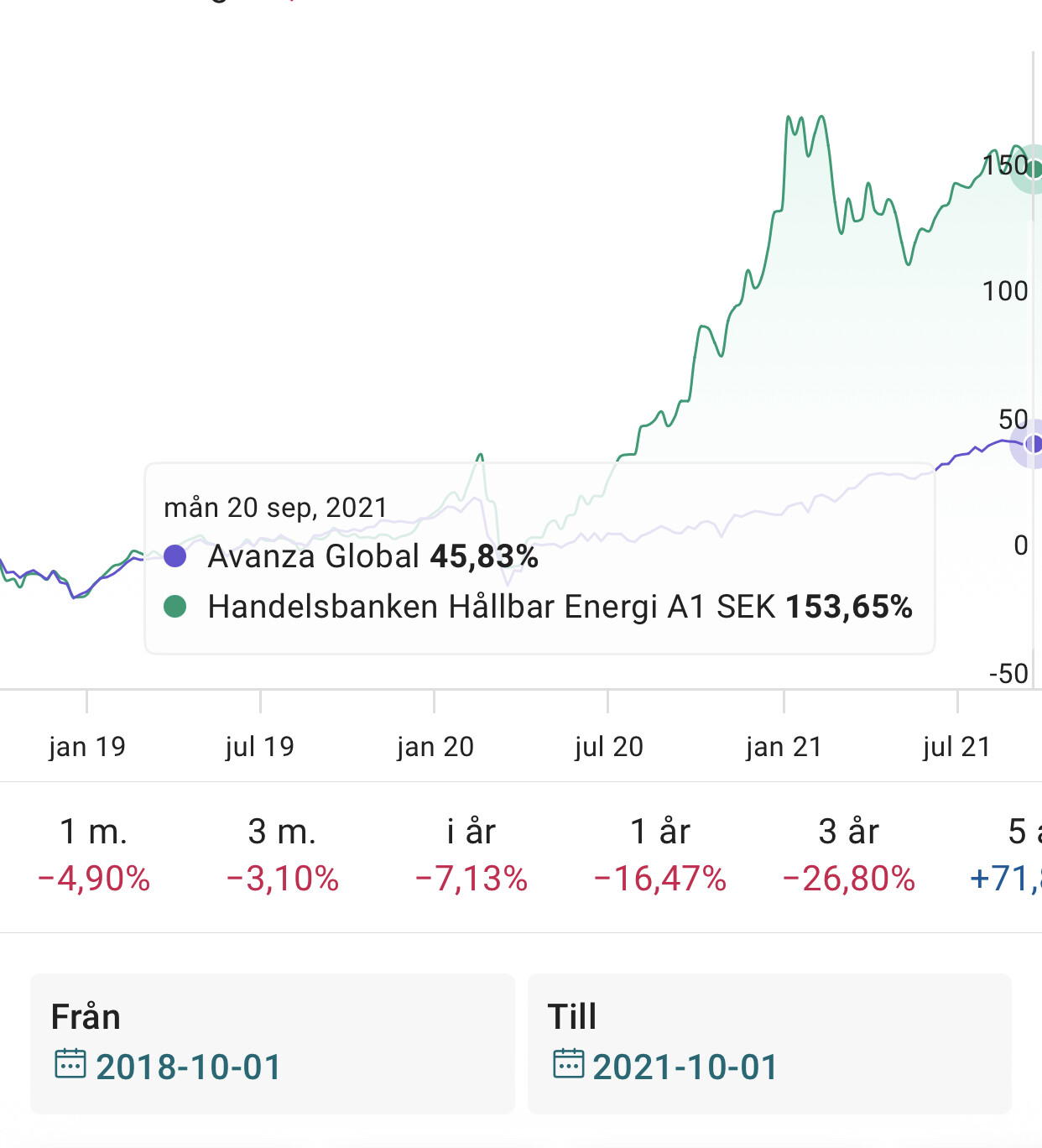Click the calendar icon under Från
Screen dimensions: 1042x1148
[x=70, y=1063]
